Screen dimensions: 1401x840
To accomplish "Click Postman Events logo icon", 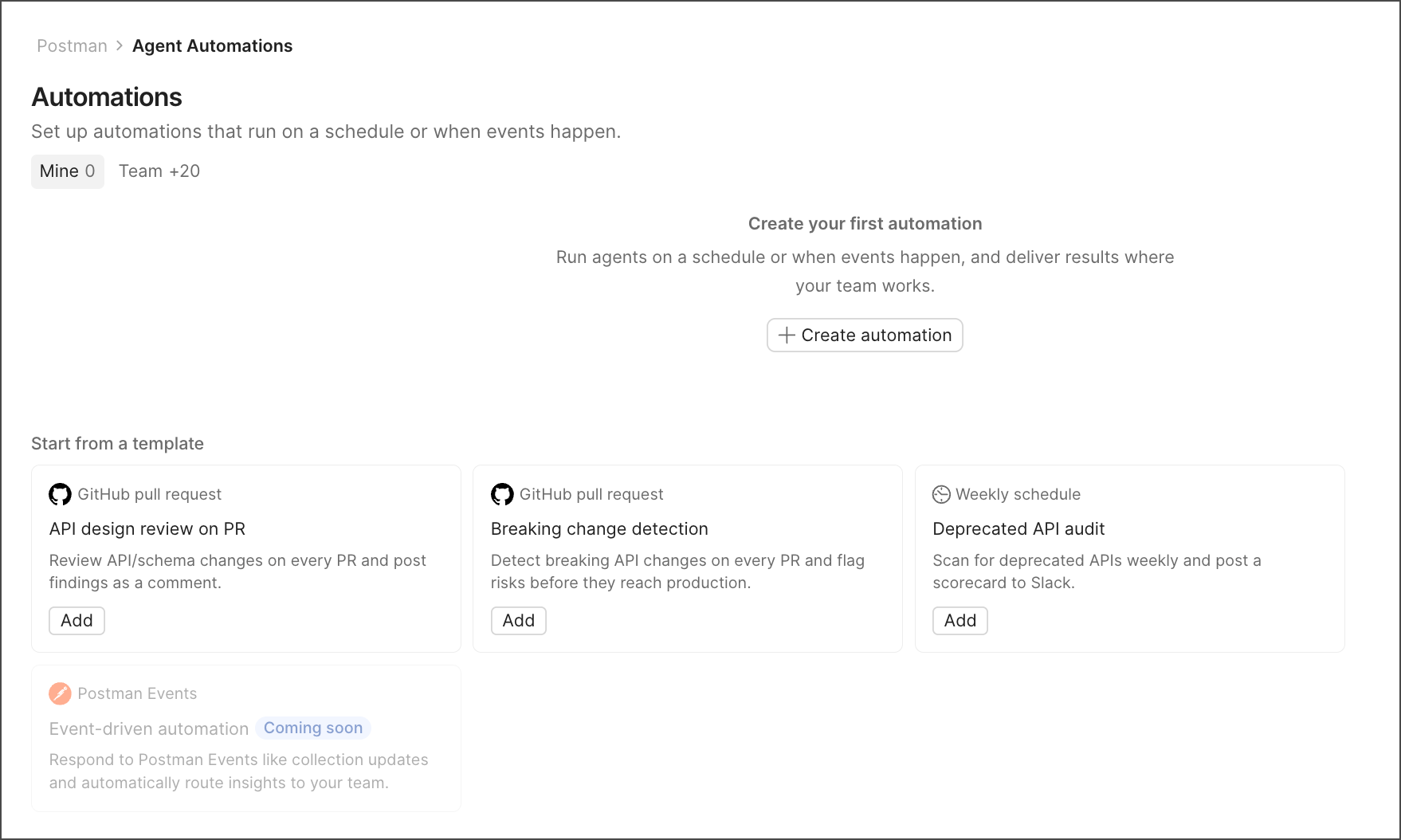I will point(60,693).
